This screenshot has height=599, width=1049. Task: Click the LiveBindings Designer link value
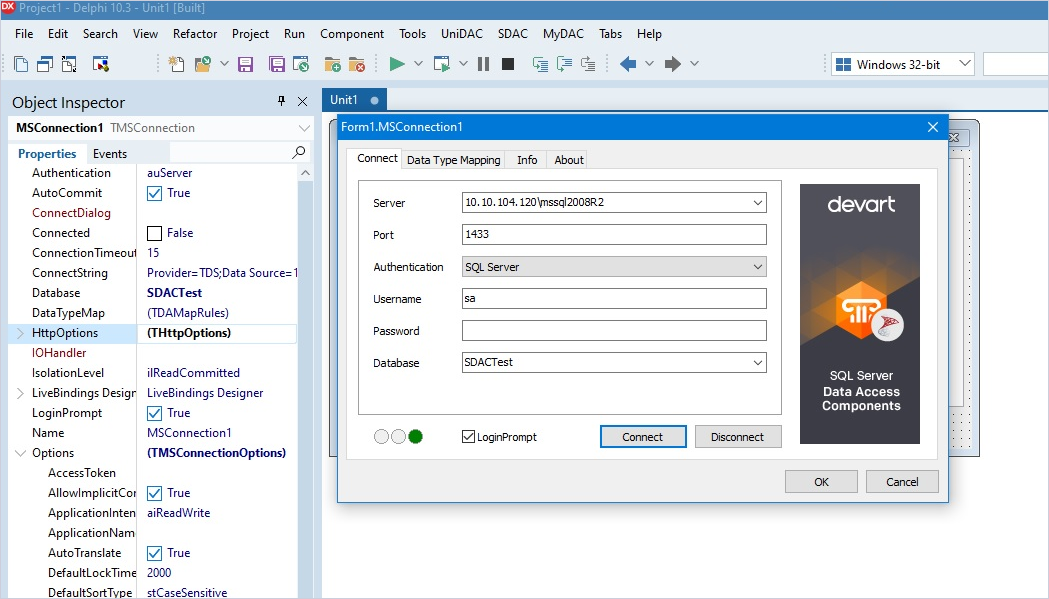[205, 393]
